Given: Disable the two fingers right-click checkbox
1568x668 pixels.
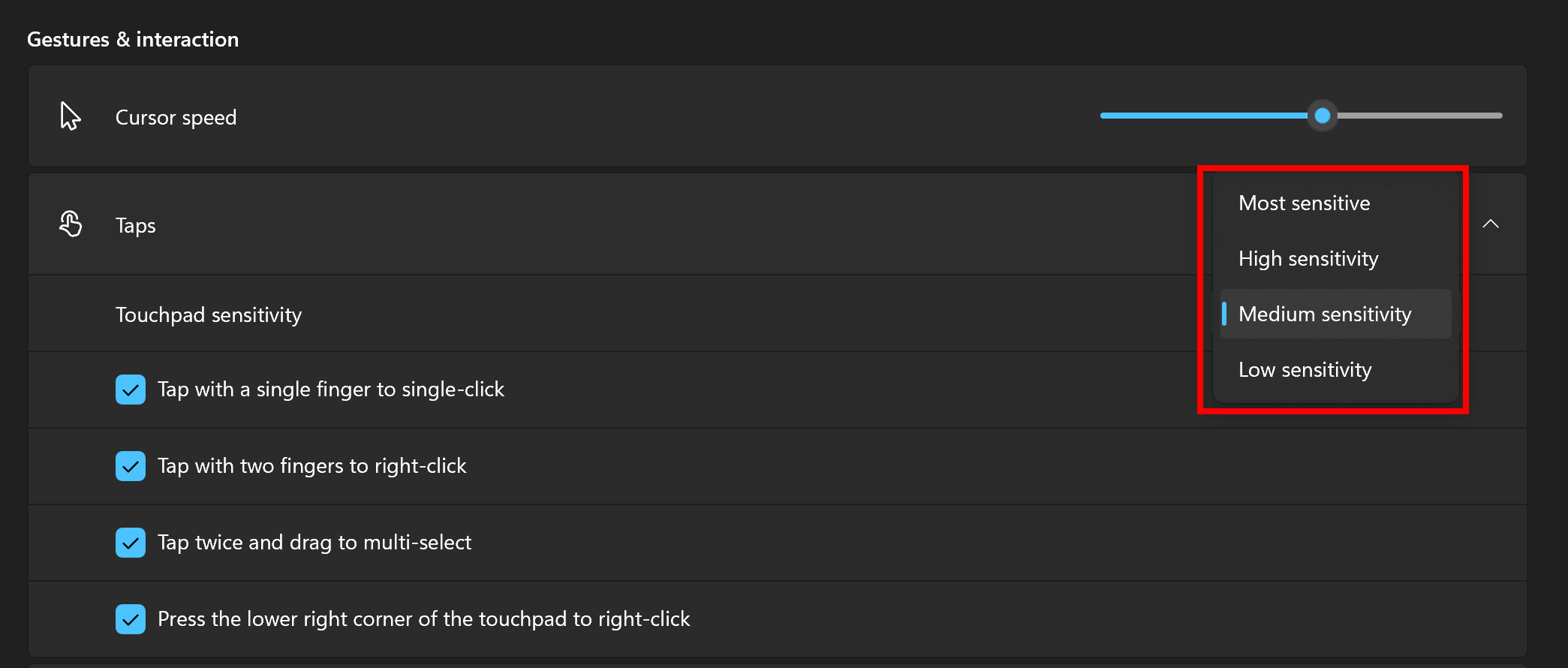Looking at the screenshot, I should [x=131, y=466].
